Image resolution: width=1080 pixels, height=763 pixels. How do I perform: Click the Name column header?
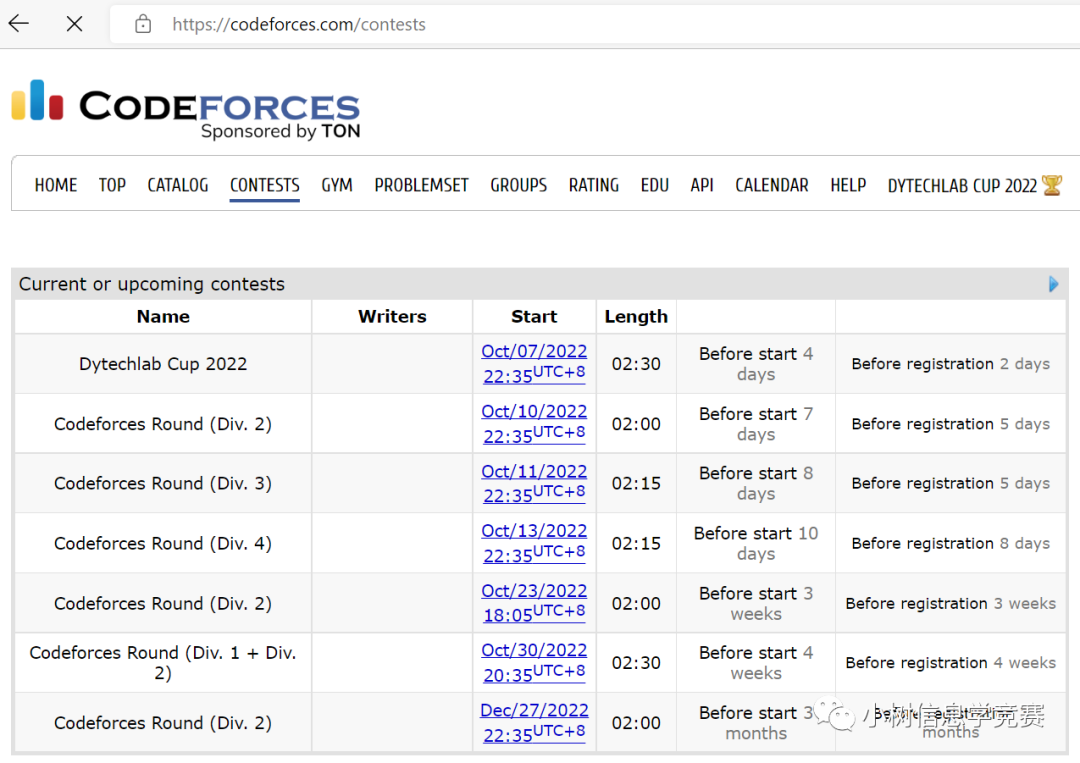tap(163, 317)
